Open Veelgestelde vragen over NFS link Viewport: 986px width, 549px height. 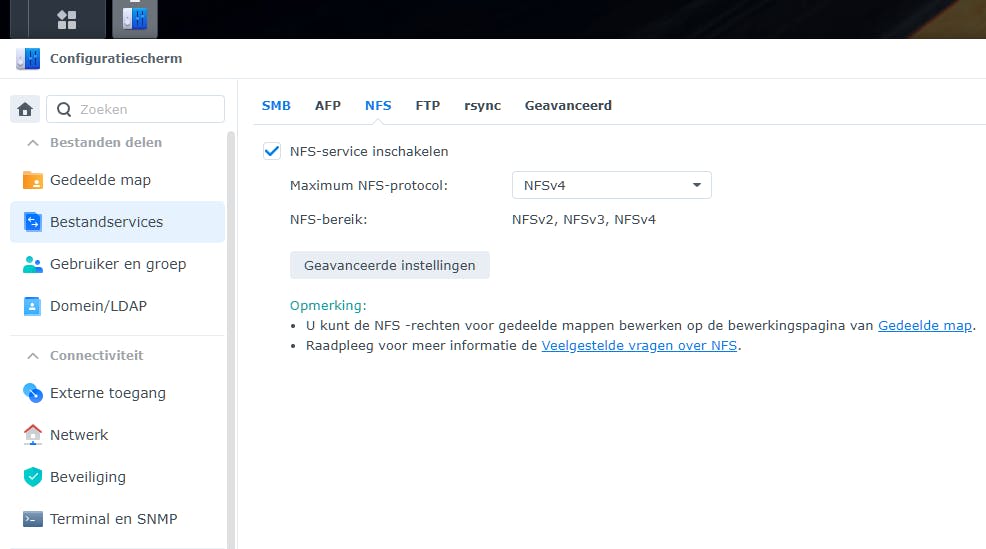click(639, 346)
